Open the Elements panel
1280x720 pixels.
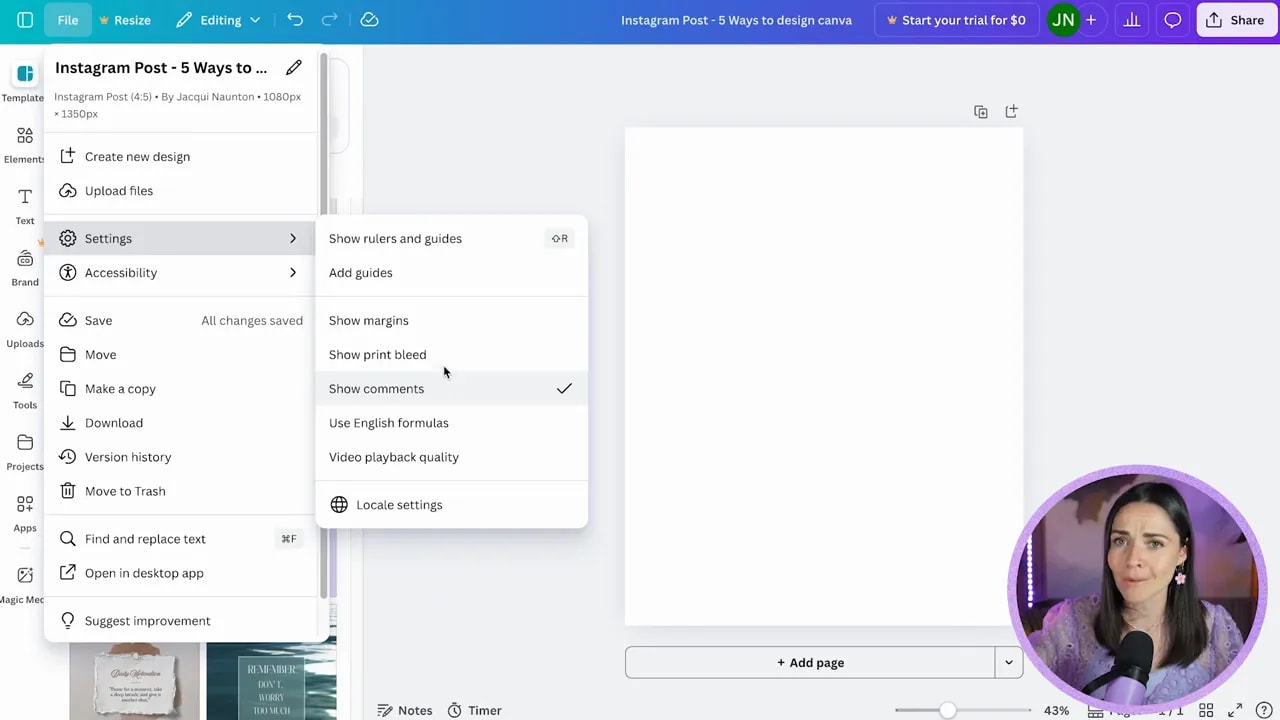pyautogui.click(x=24, y=145)
